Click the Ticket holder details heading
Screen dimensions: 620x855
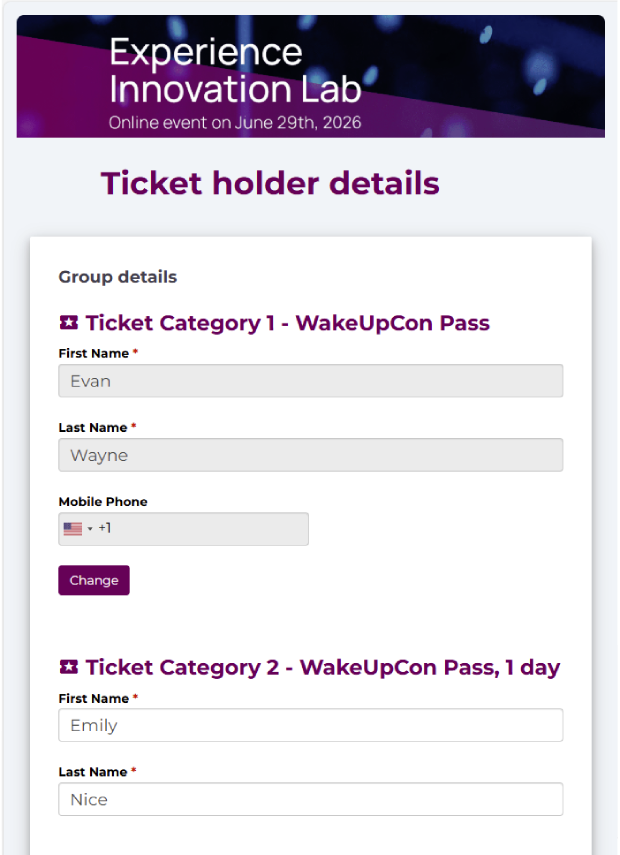pos(270,184)
